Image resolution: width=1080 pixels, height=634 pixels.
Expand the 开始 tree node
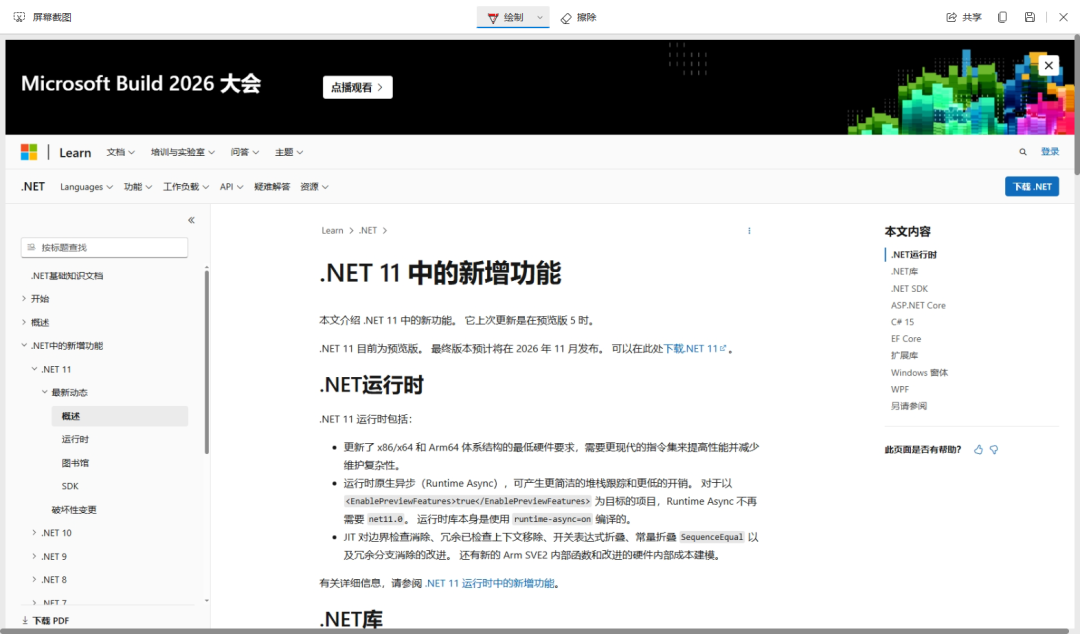24,298
